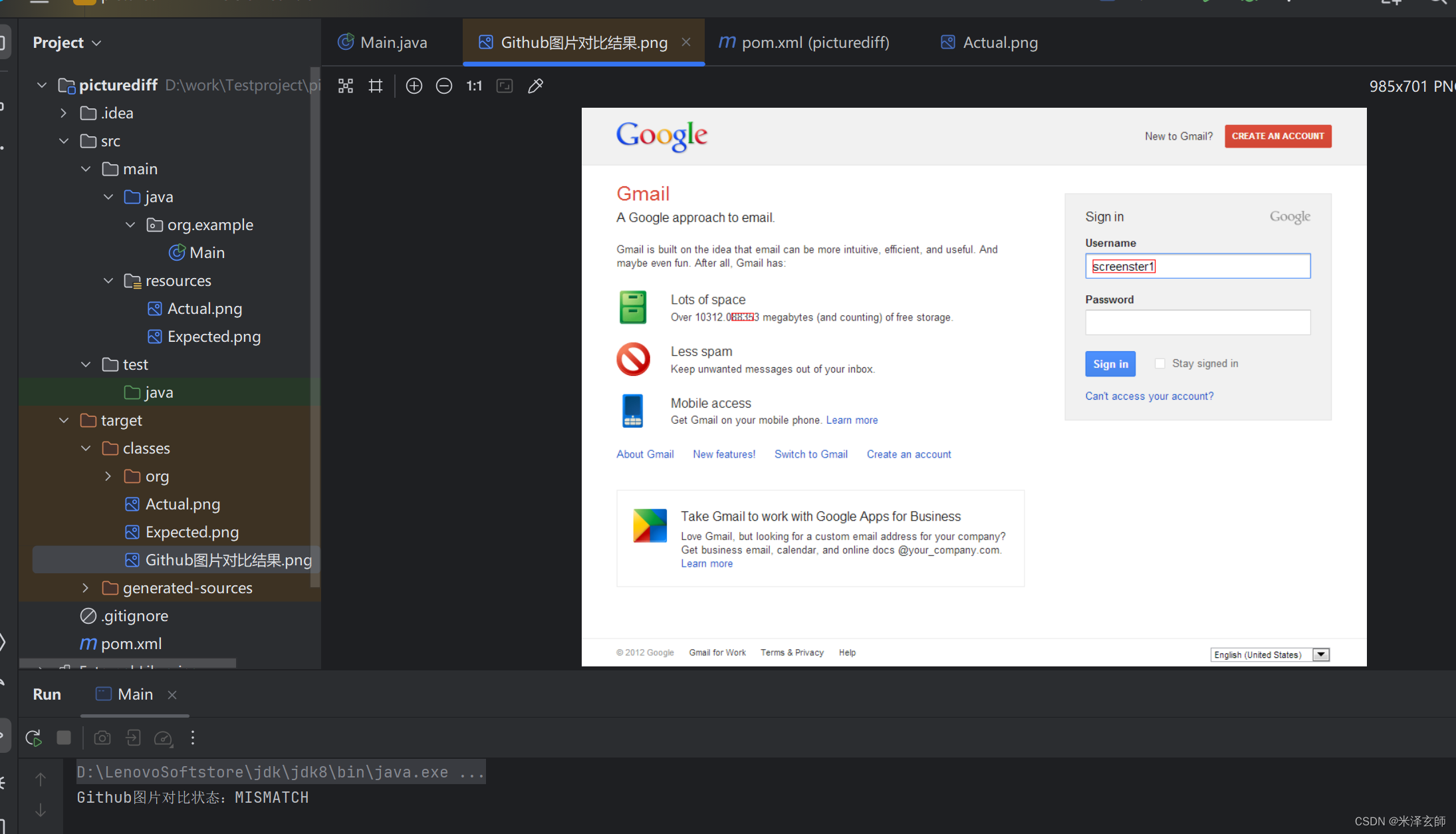Click the color picker eyedropper icon
Viewport: 1456px width, 834px height.
click(535, 86)
